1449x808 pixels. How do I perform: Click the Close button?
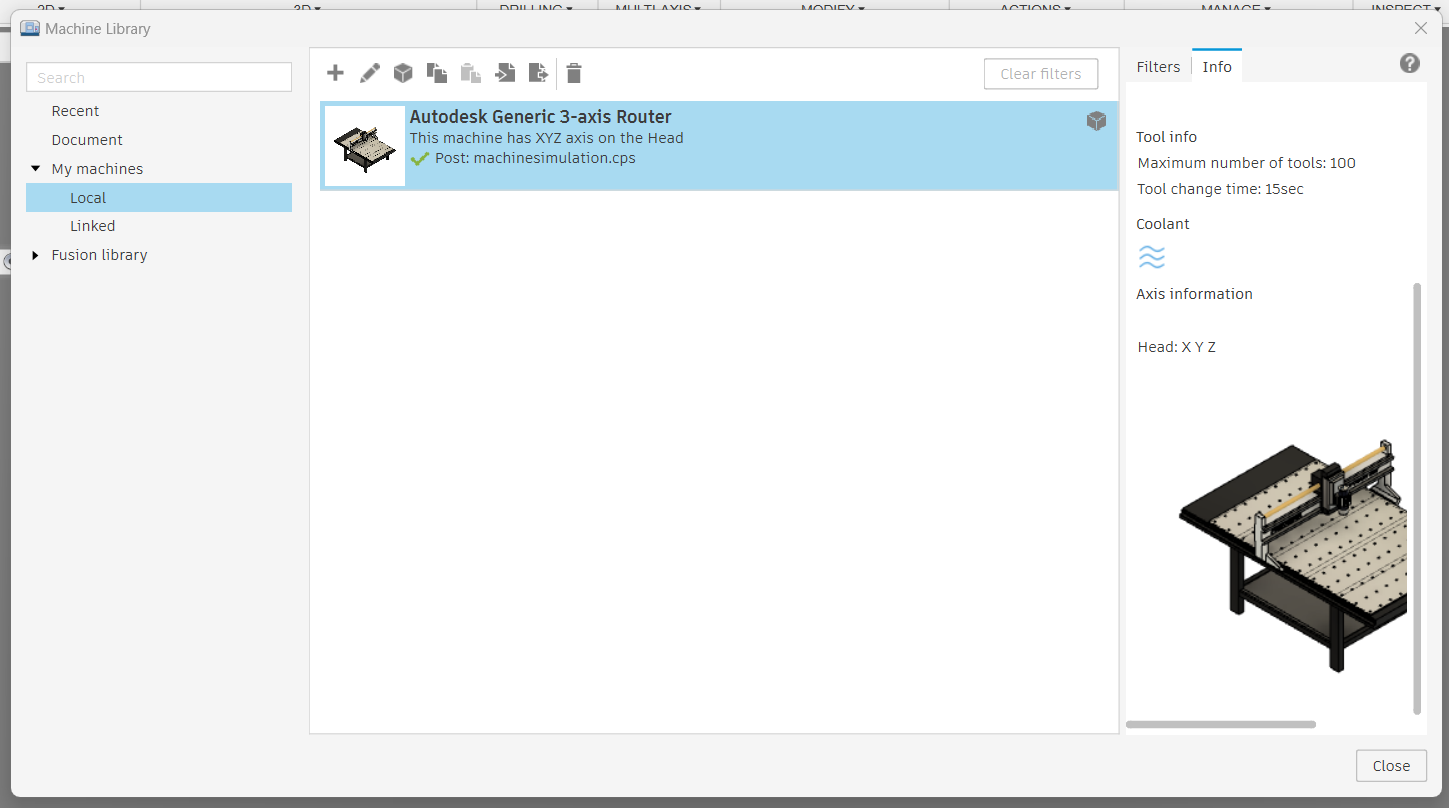(1391, 766)
